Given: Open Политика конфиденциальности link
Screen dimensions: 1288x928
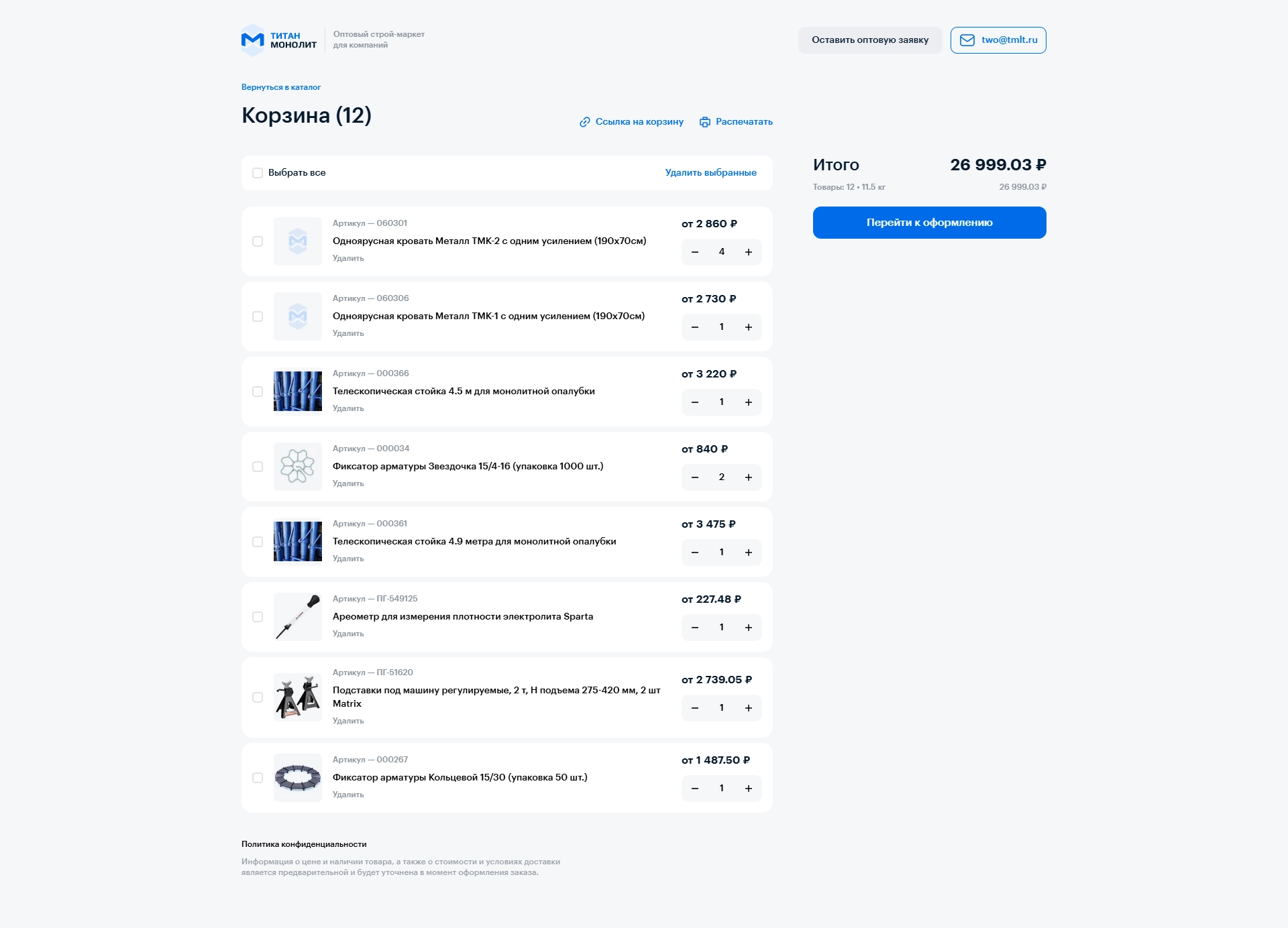Looking at the screenshot, I should click(304, 844).
